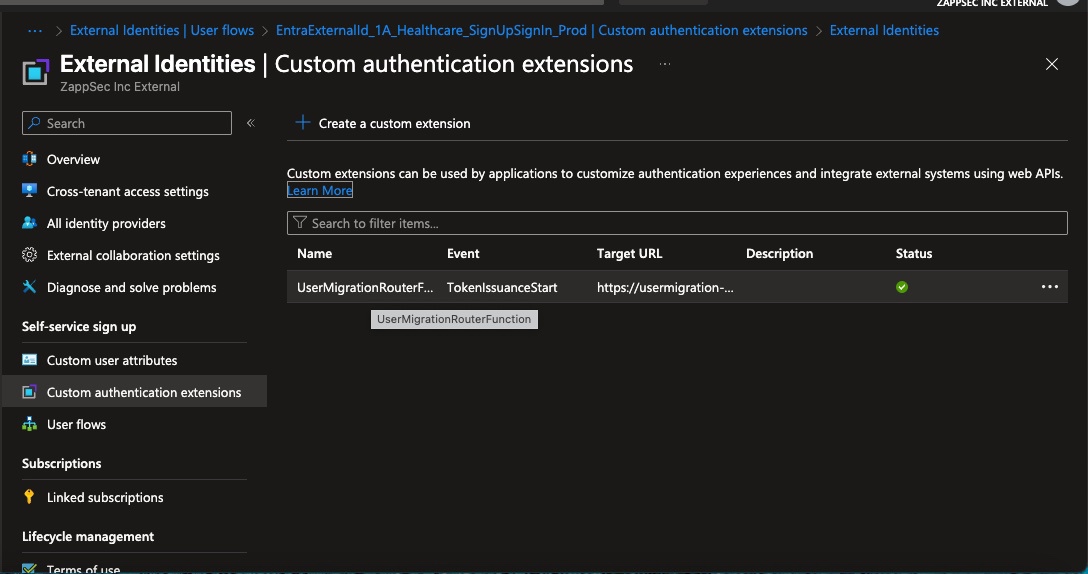Open EntraExternalId_1A_Healthcare_SignUpSignIn_Prod breadcrumb link
Image resolution: width=1088 pixels, height=574 pixels.
point(541,31)
